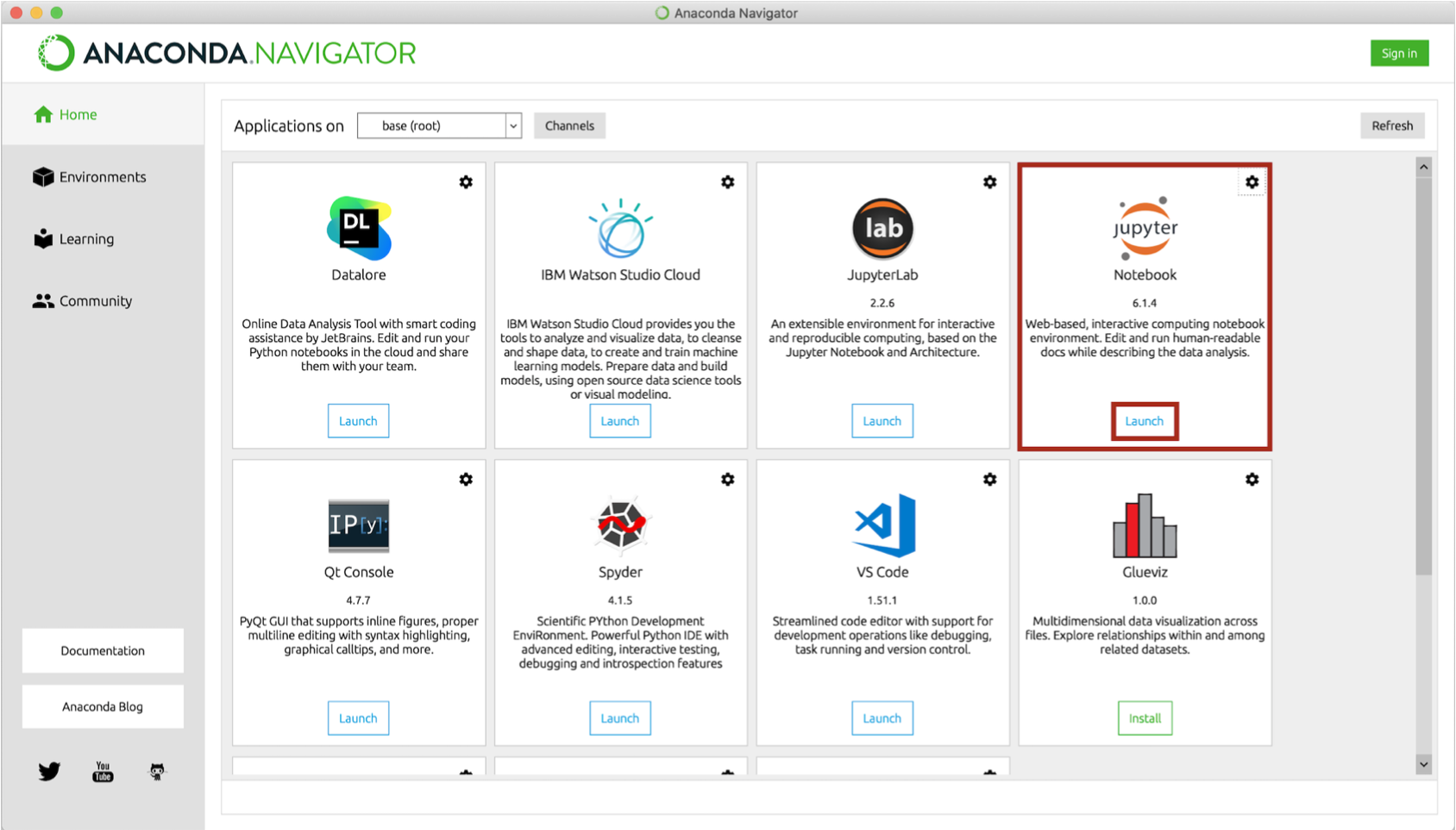The width and height of the screenshot is (1456, 830).
Task: Open the YouTube icon link
Action: (103, 771)
